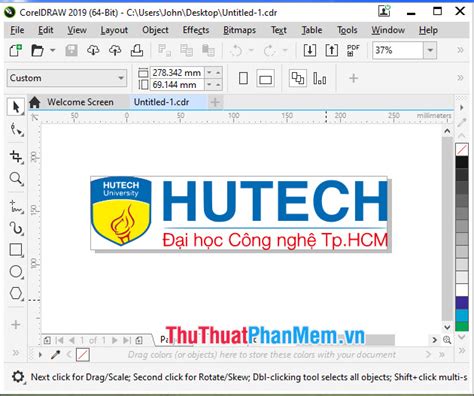Open the Layout menu

(x=114, y=30)
